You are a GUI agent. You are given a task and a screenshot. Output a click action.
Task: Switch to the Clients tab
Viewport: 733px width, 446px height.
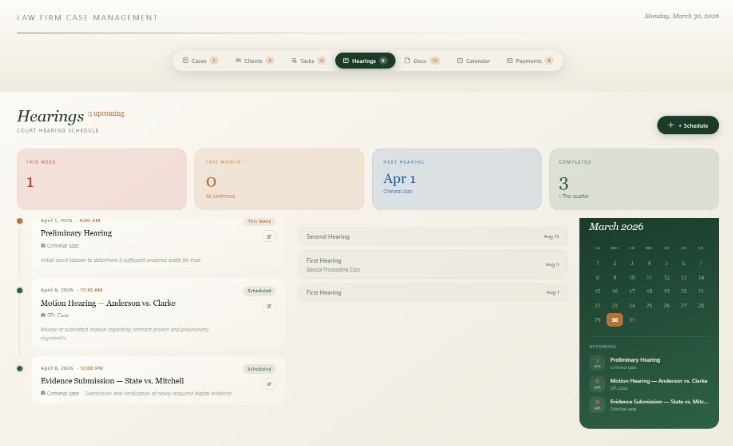pyautogui.click(x=254, y=61)
